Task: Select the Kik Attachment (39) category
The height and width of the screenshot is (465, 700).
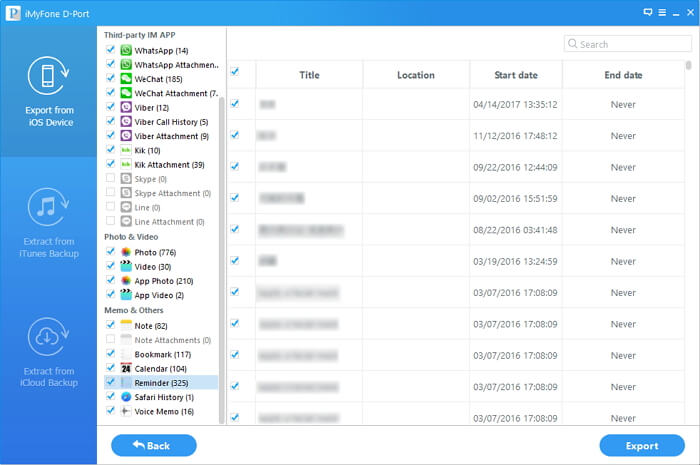Action: tap(169, 165)
